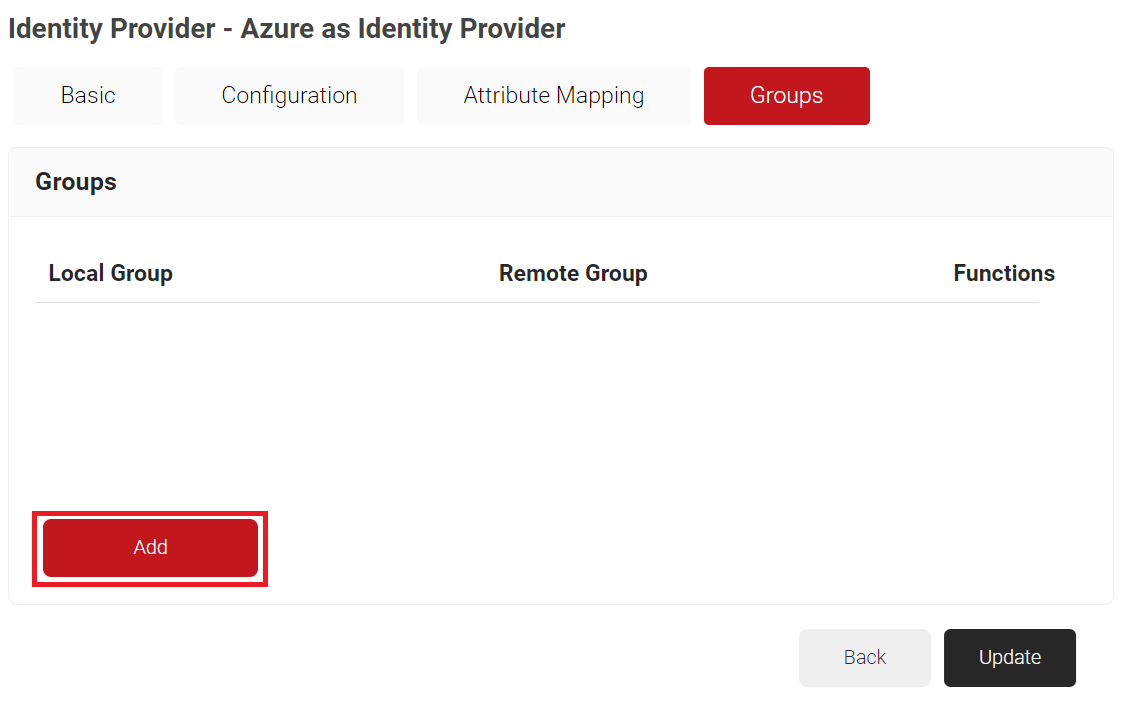Select the active Groups tab

[x=786, y=96]
